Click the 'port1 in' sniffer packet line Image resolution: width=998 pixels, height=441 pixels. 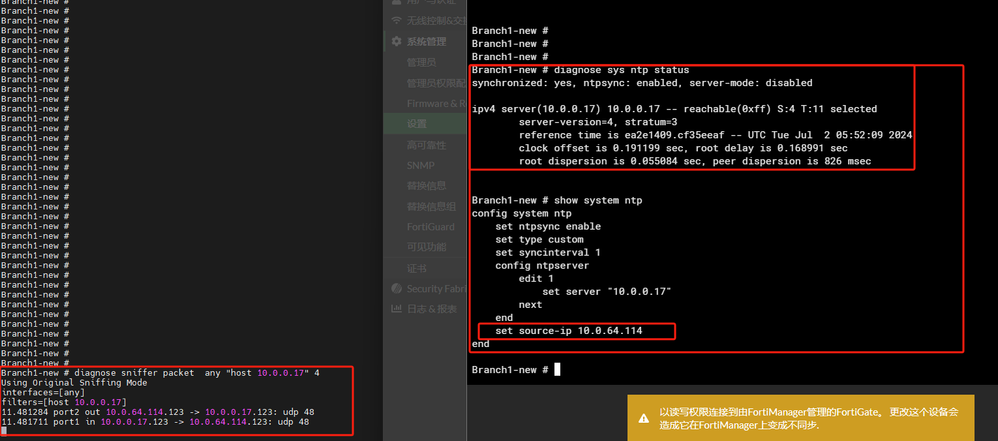pos(155,422)
